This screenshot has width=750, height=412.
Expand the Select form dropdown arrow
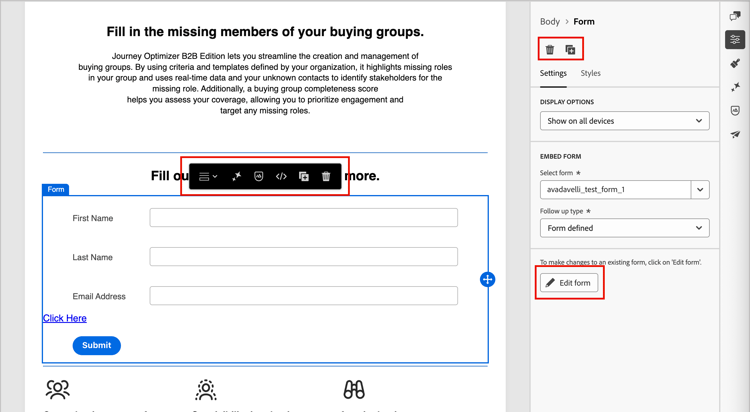[700, 189]
